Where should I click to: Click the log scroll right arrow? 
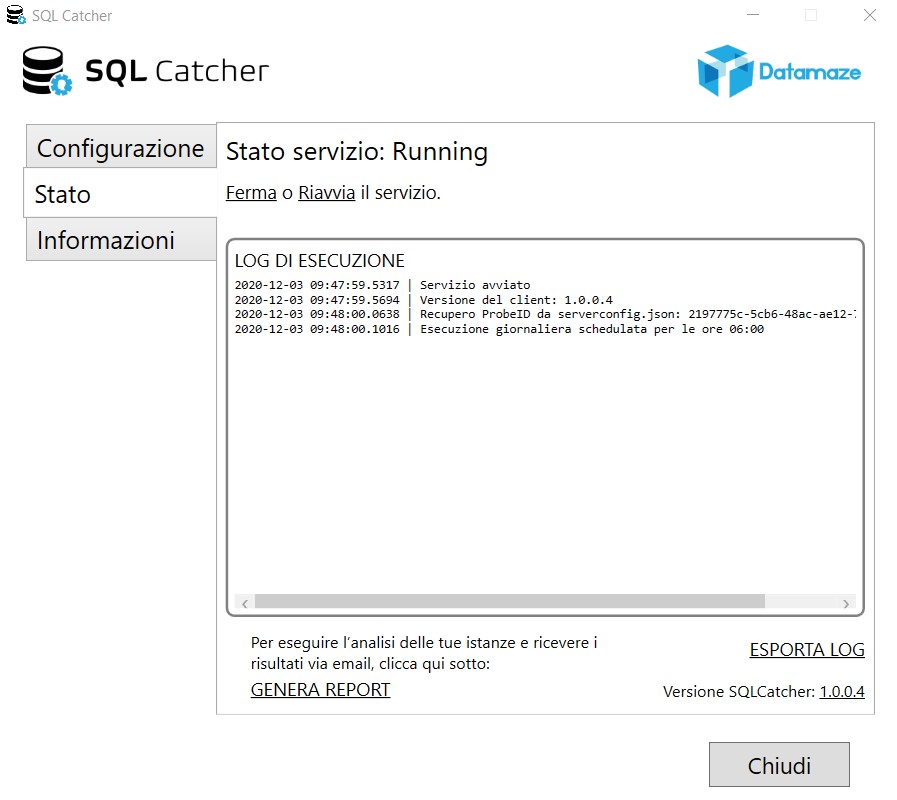pyautogui.click(x=846, y=603)
